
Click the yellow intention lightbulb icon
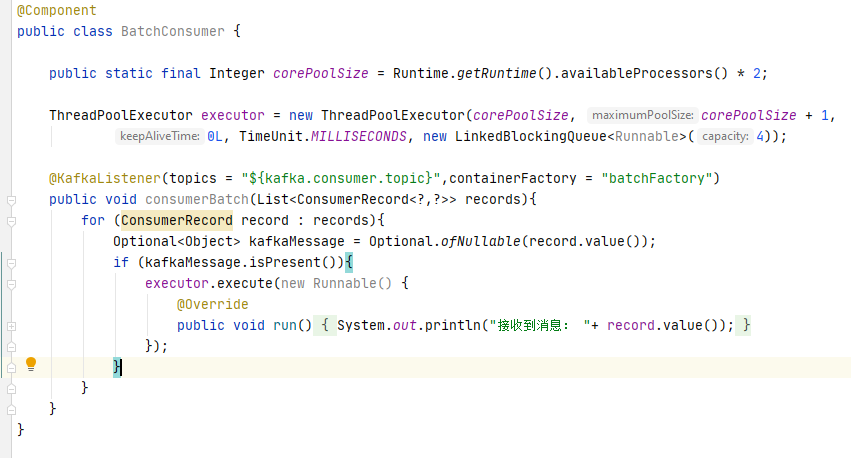point(31,364)
